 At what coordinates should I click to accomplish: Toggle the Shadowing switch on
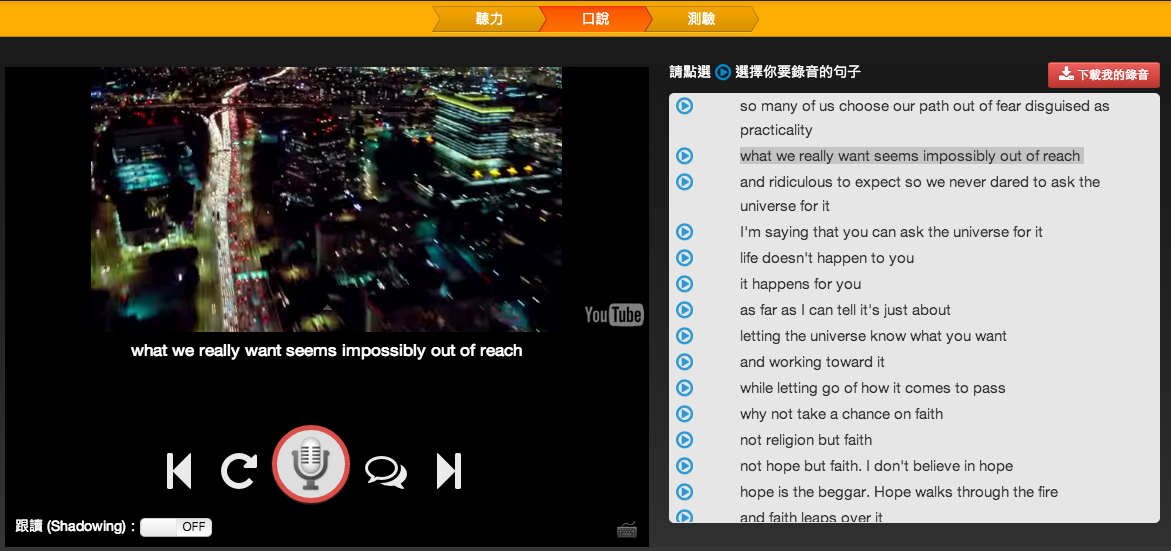pos(176,527)
